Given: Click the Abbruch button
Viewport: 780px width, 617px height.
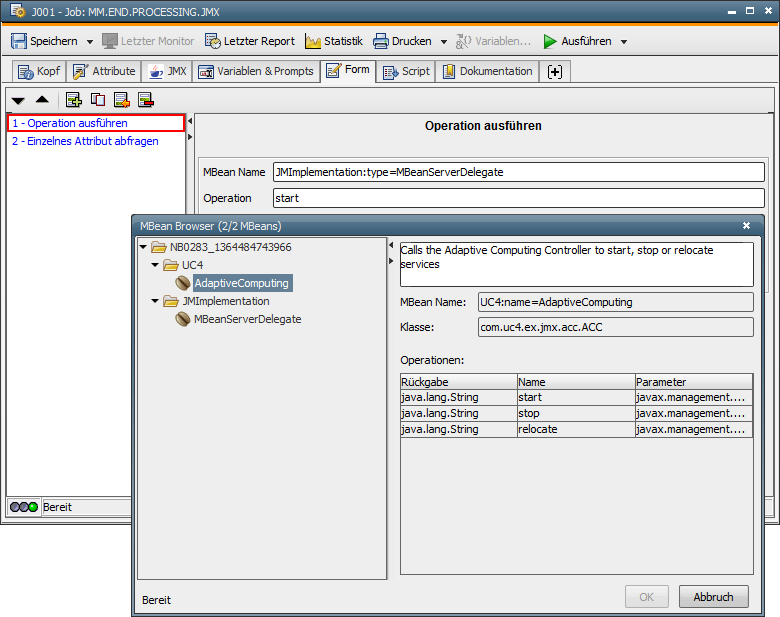Looking at the screenshot, I should point(713,597).
